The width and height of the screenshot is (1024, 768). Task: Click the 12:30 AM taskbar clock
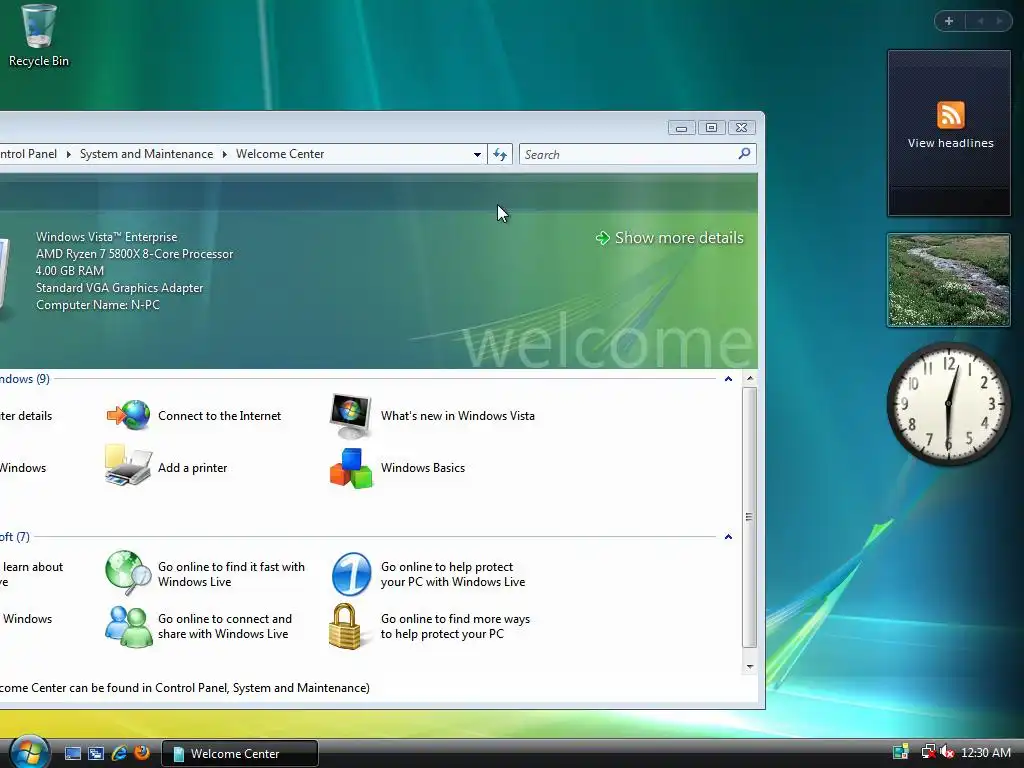tap(985, 753)
